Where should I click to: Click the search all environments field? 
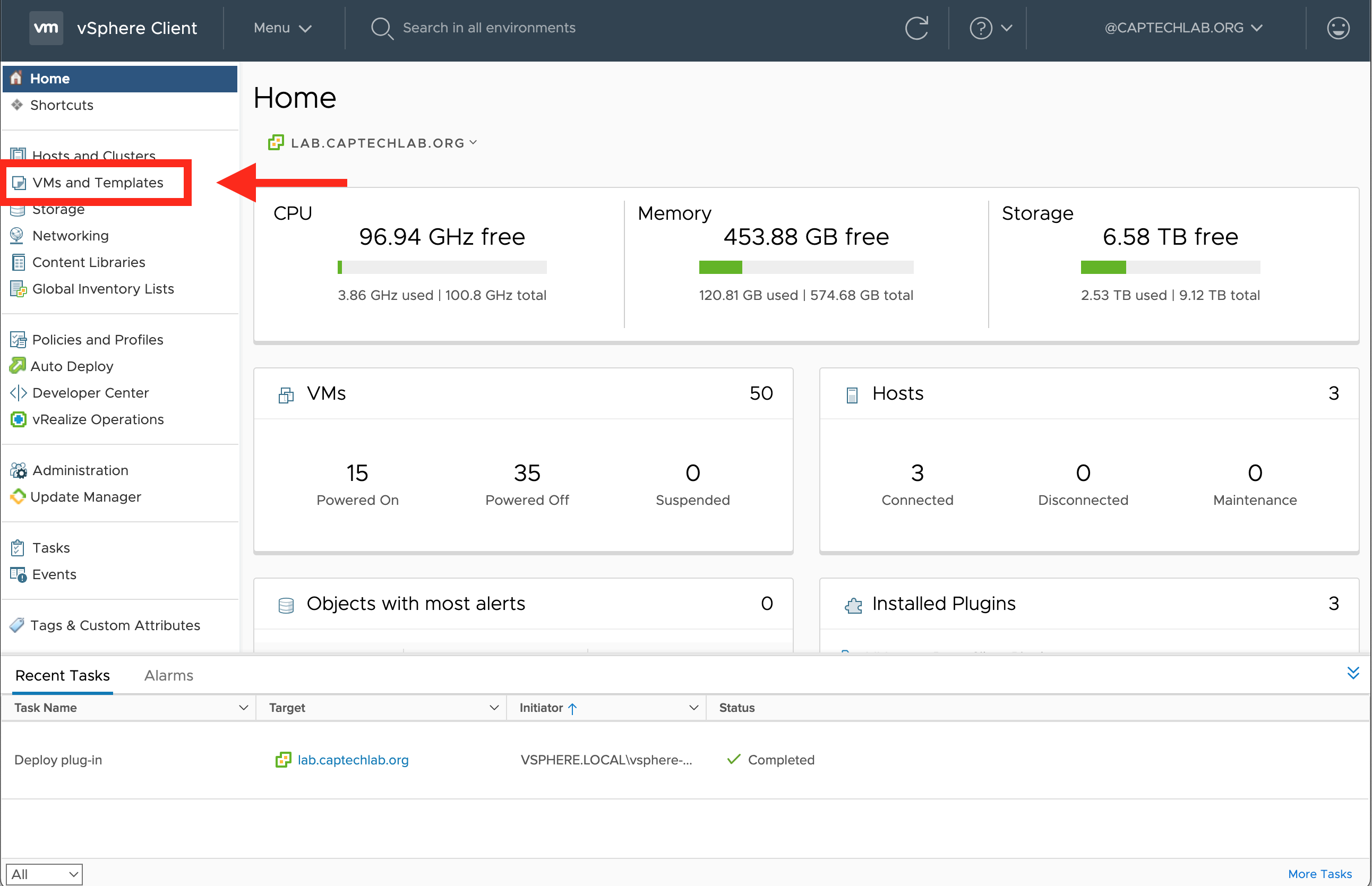click(488, 28)
